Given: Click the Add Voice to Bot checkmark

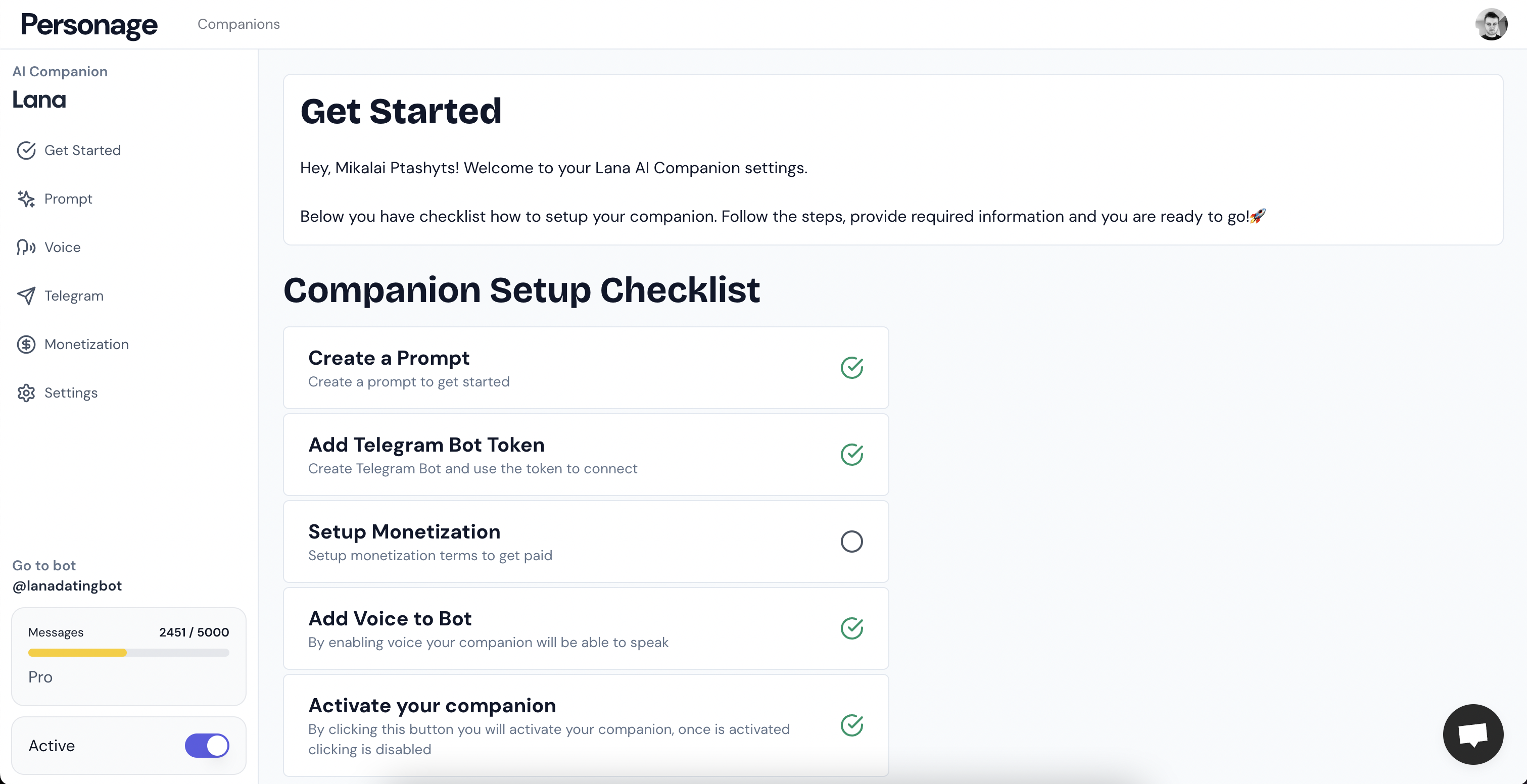Looking at the screenshot, I should tap(851, 629).
